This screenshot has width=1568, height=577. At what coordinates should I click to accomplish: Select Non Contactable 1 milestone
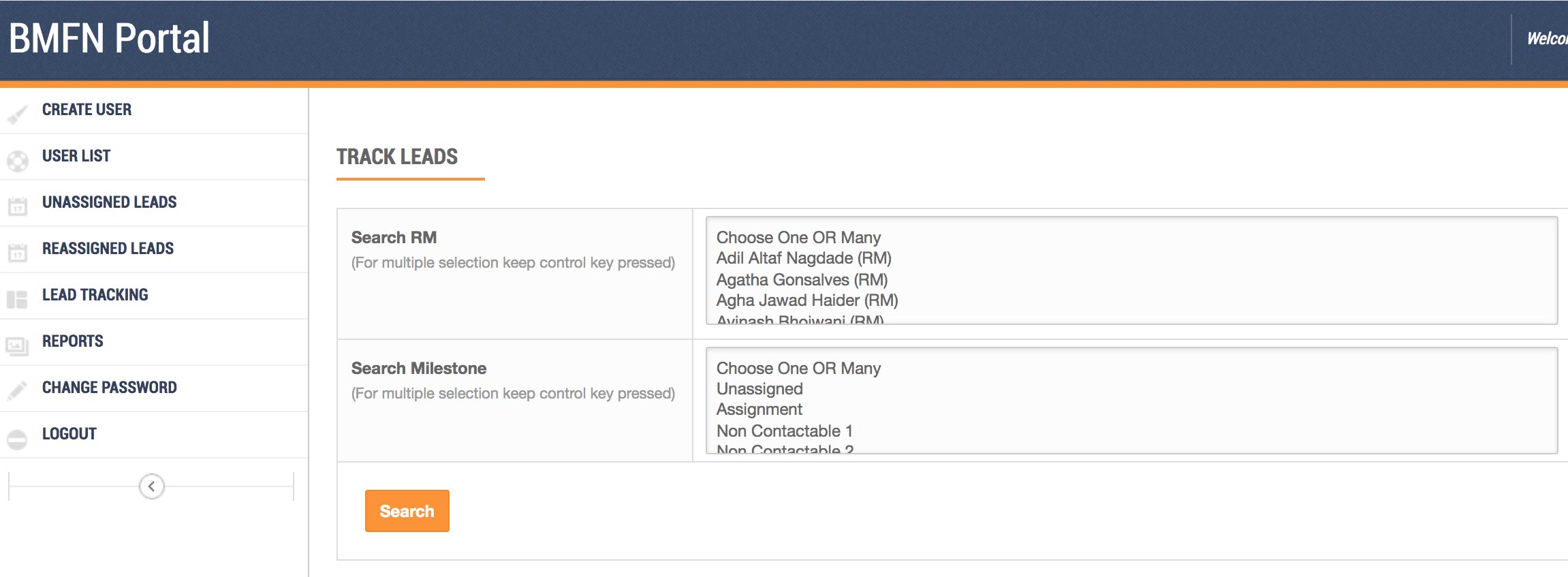[x=784, y=431]
